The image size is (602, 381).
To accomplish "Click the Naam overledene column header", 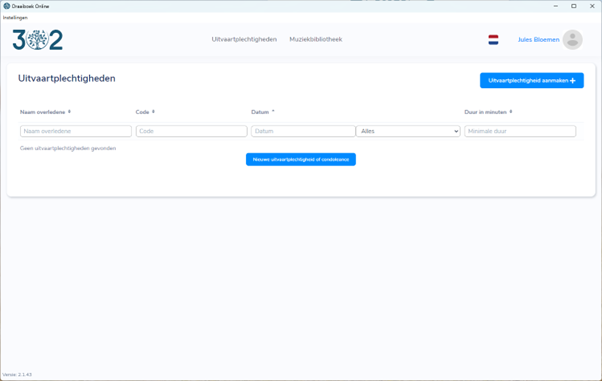I will 43,112.
